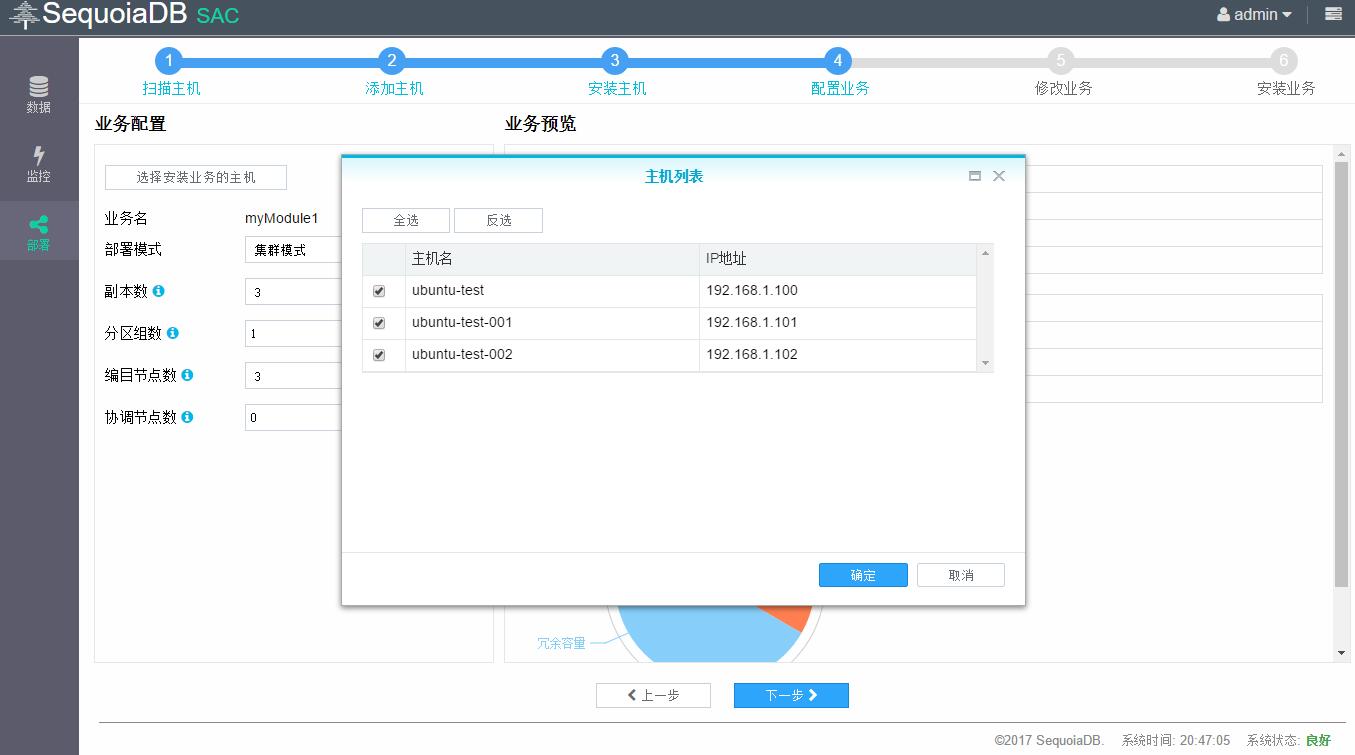
Task: Confirm with the 确定 button
Action: pyautogui.click(x=863, y=575)
